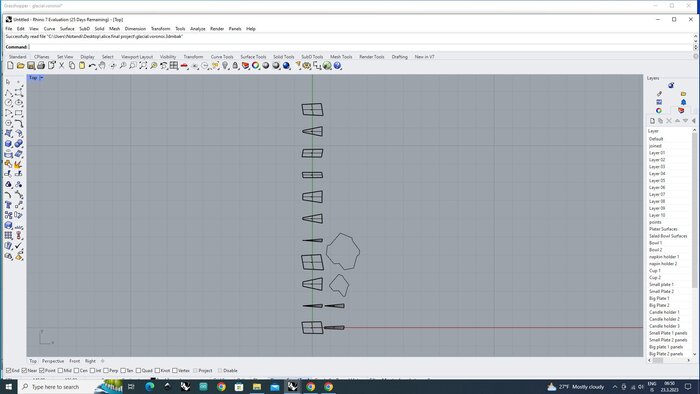
Task: Select the Undo arrow icon
Action: point(92,66)
